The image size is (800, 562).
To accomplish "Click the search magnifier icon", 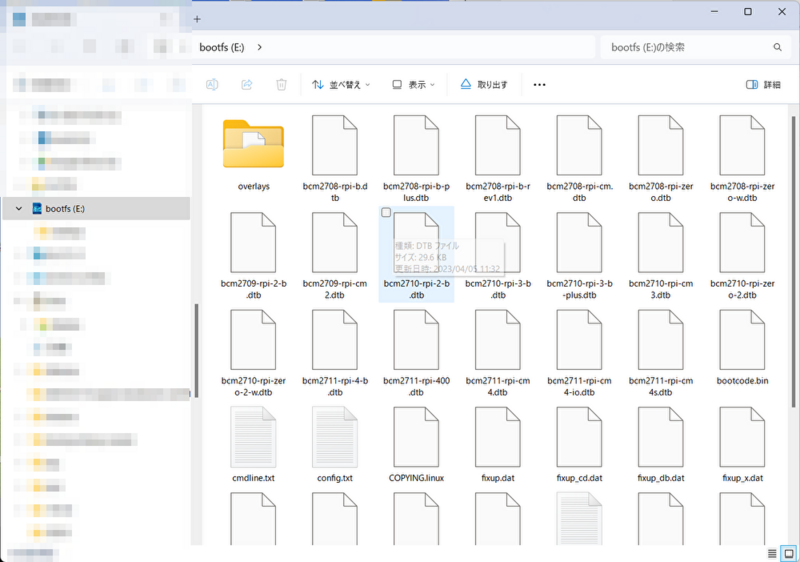I will 777,47.
